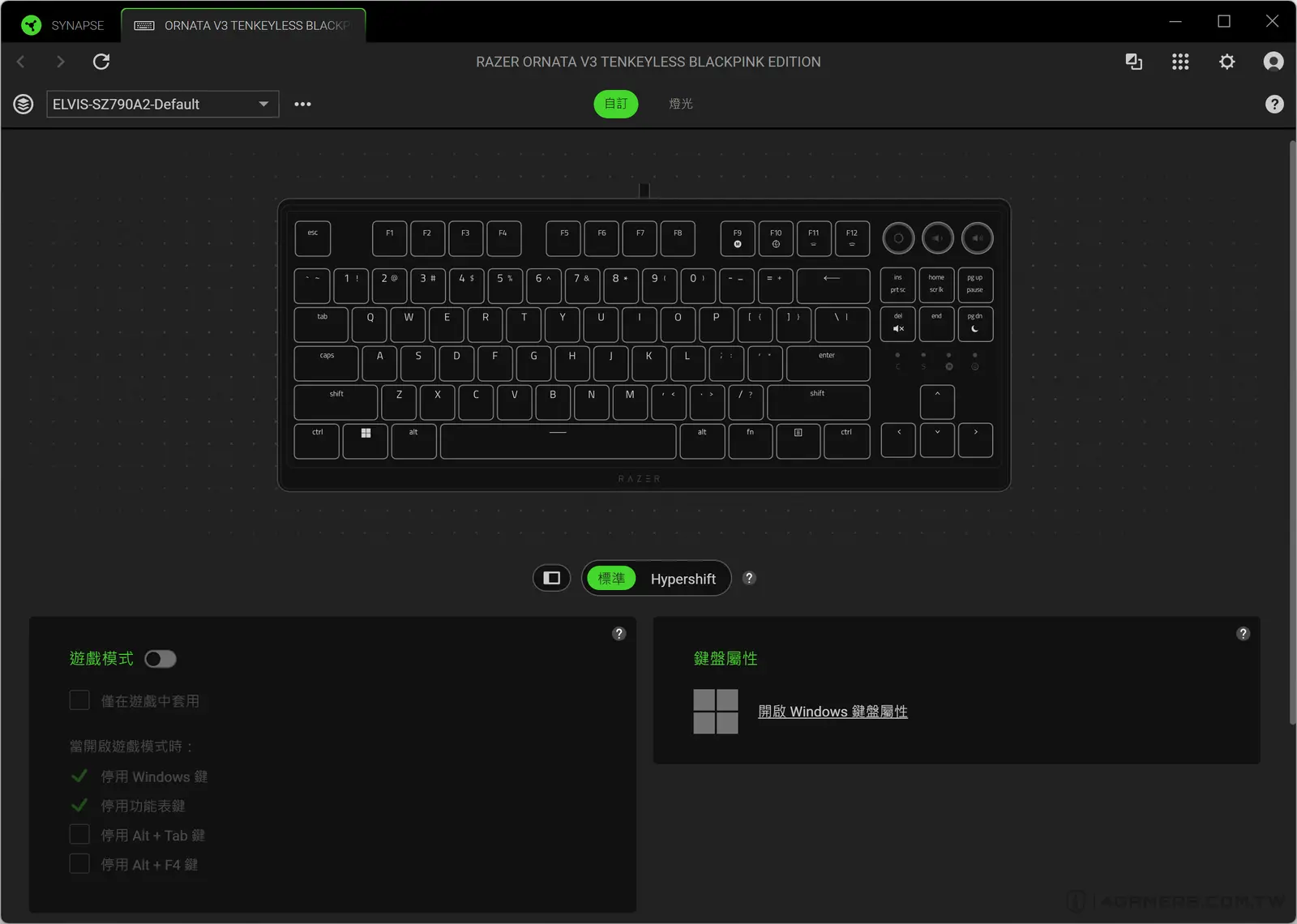Select the right shift key

pyautogui.click(x=818, y=402)
